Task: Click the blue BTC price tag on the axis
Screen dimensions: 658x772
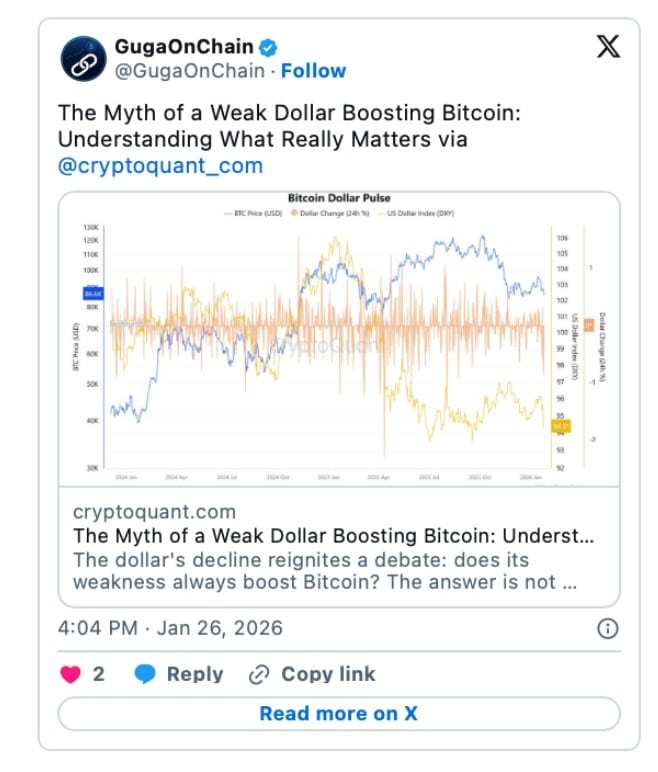Action: pyautogui.click(x=93, y=294)
